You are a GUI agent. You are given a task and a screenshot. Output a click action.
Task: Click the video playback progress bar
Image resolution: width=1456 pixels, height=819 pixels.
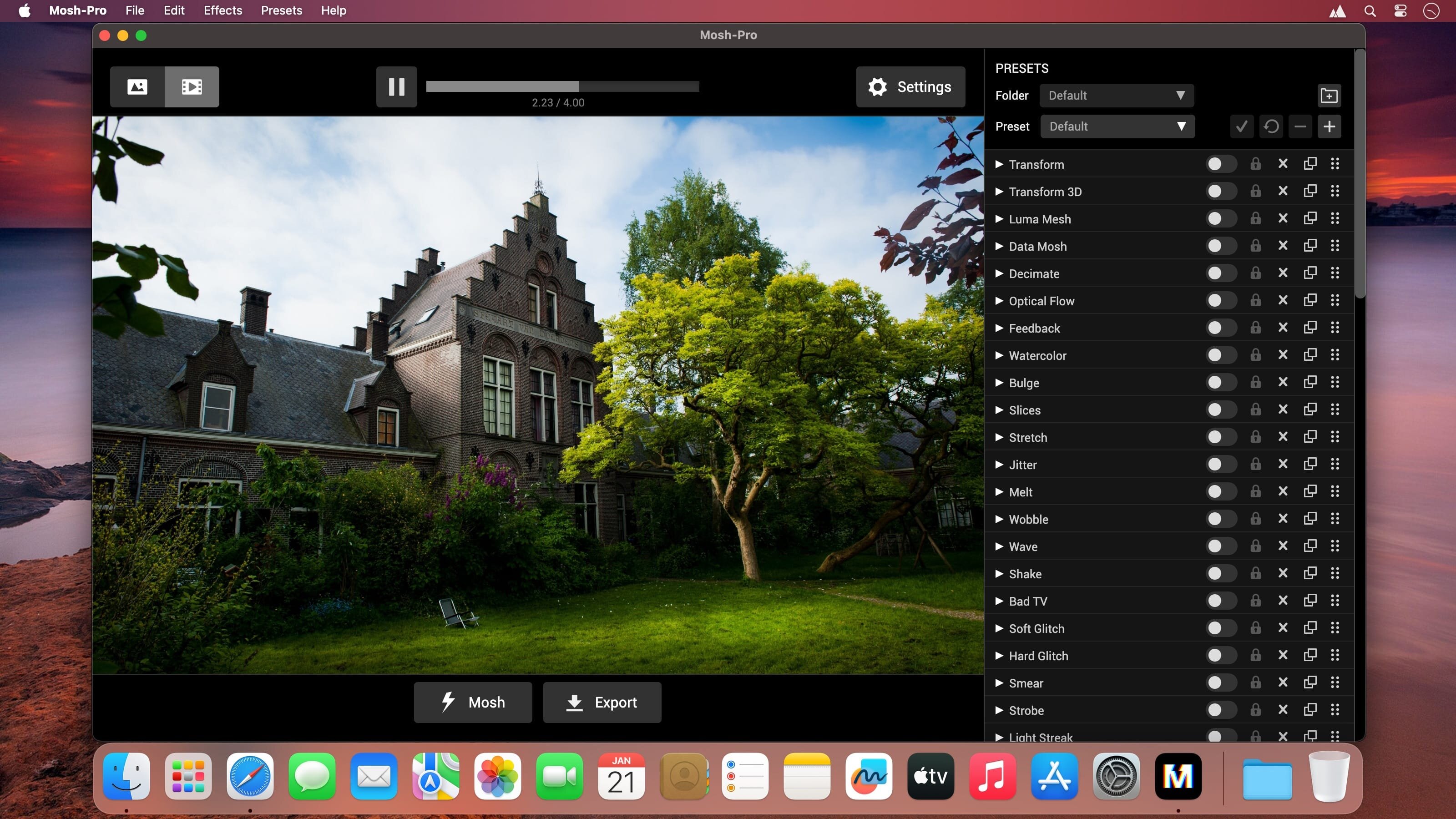[562, 86]
